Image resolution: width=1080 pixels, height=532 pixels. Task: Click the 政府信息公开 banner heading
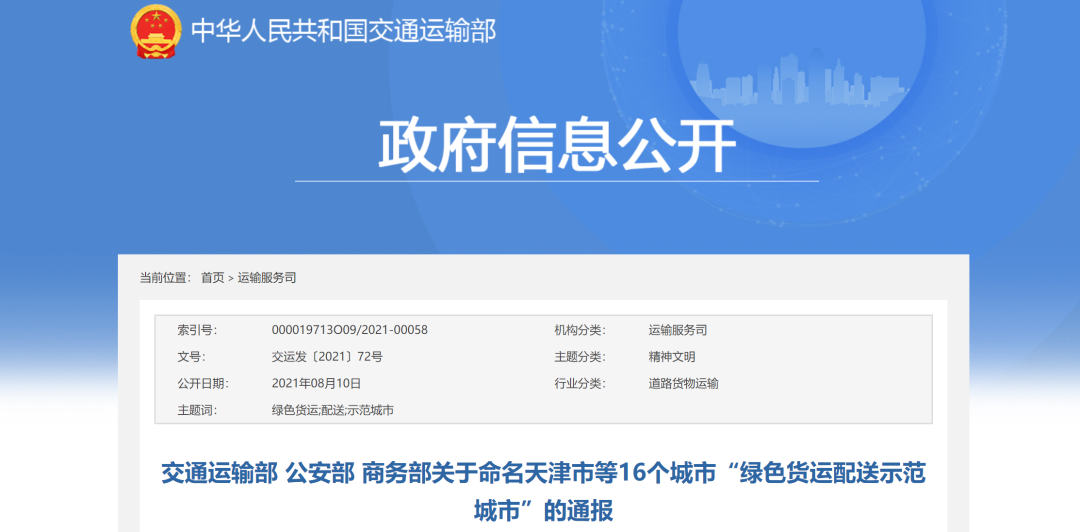point(557,147)
